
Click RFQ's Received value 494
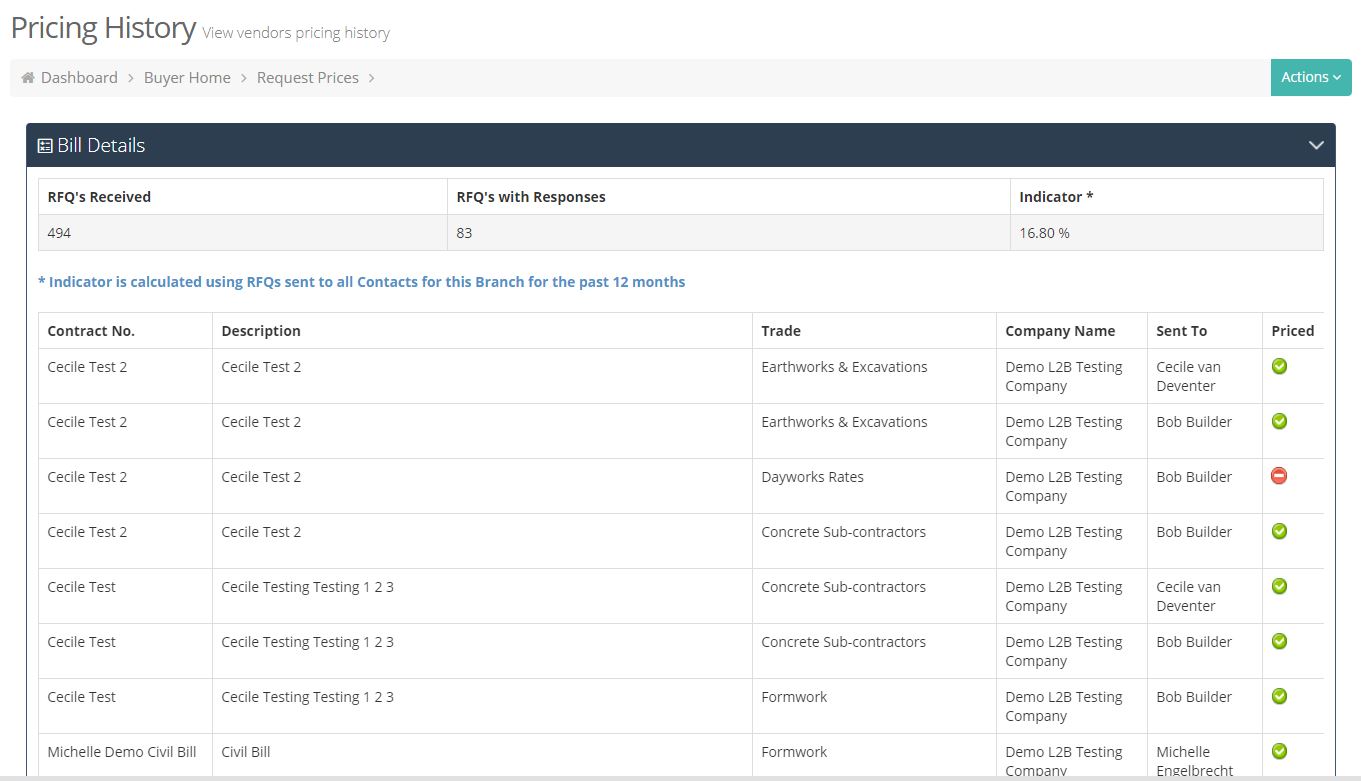coord(60,233)
